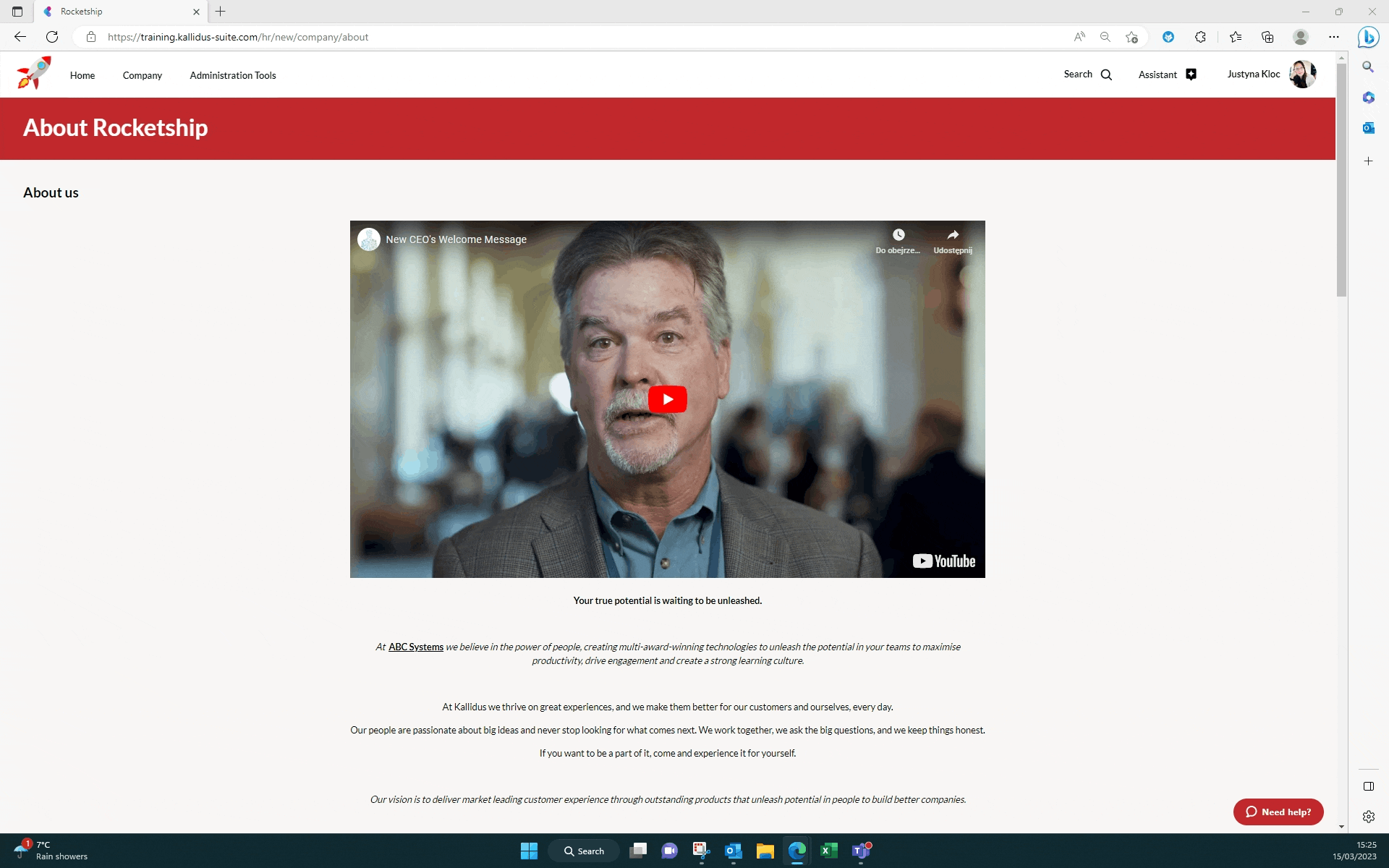The width and height of the screenshot is (1389, 868).
Task: Follow the ABC Systems link
Action: pos(415,647)
